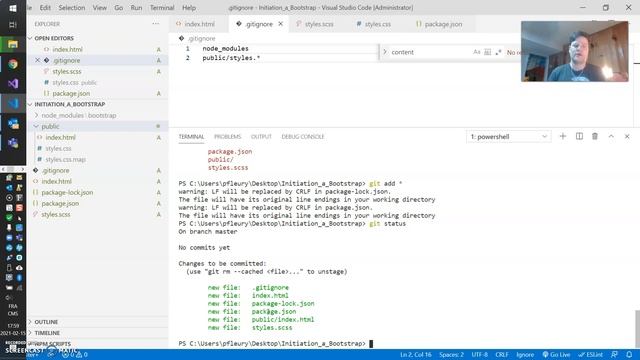Click ESLint status bar item
The width and height of the screenshot is (640, 360).
(x=590, y=355)
